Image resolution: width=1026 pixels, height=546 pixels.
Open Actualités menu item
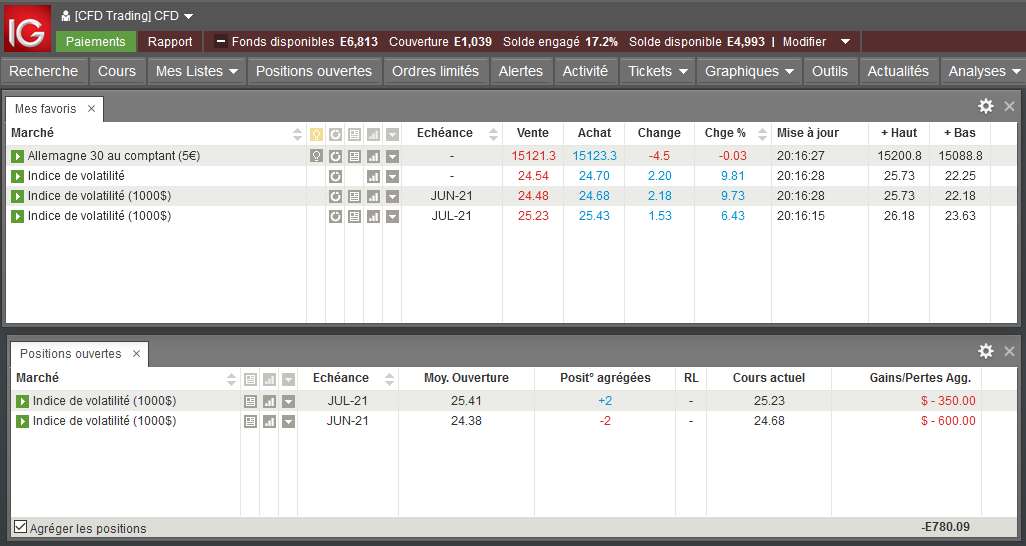pyautogui.click(x=898, y=71)
